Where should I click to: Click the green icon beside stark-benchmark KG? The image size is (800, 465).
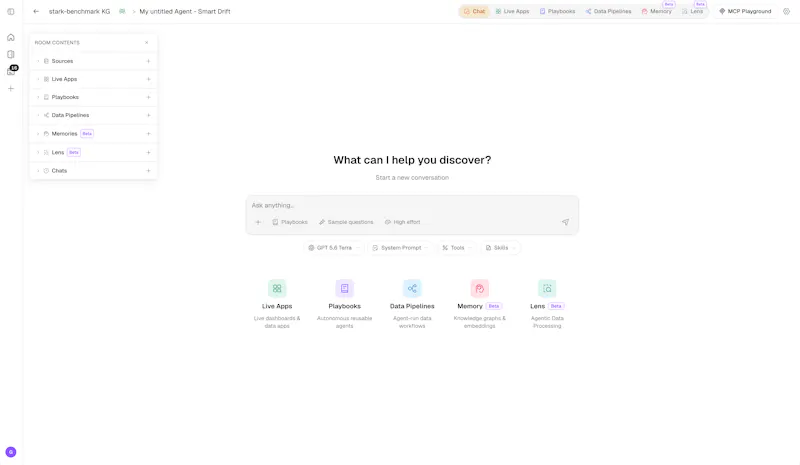[122, 11]
